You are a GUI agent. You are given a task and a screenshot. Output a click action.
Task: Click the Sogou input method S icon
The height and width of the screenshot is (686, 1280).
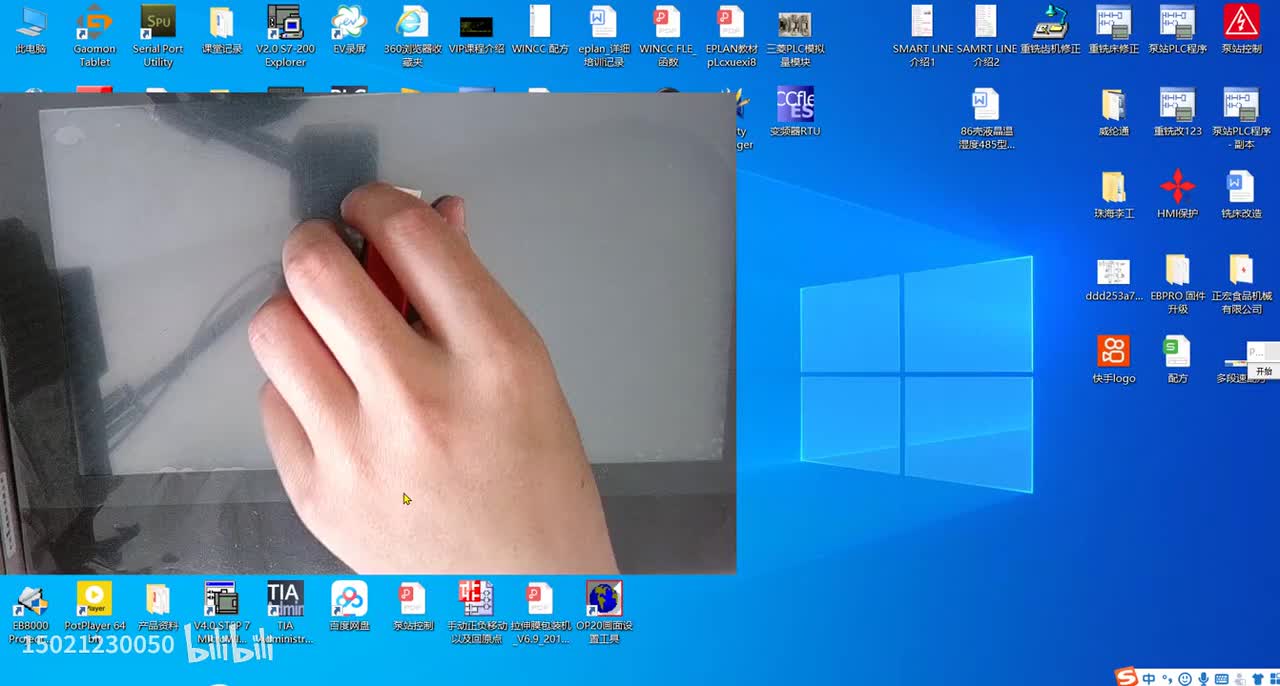pyautogui.click(x=1127, y=677)
